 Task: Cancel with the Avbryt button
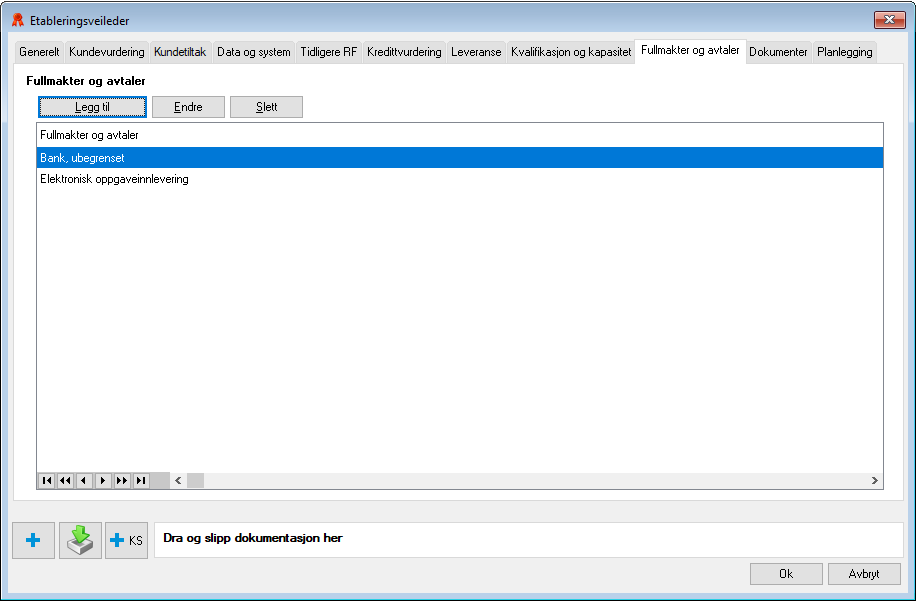tap(864, 574)
